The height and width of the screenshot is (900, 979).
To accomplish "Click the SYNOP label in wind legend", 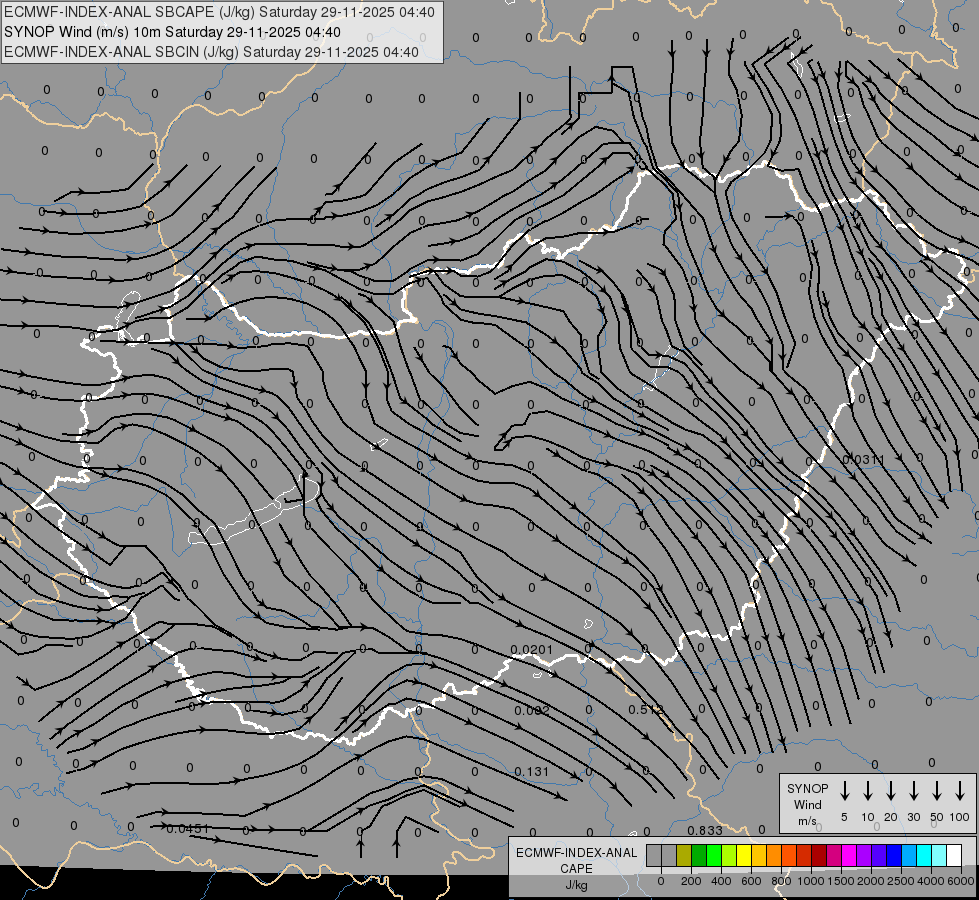I will pos(807,788).
